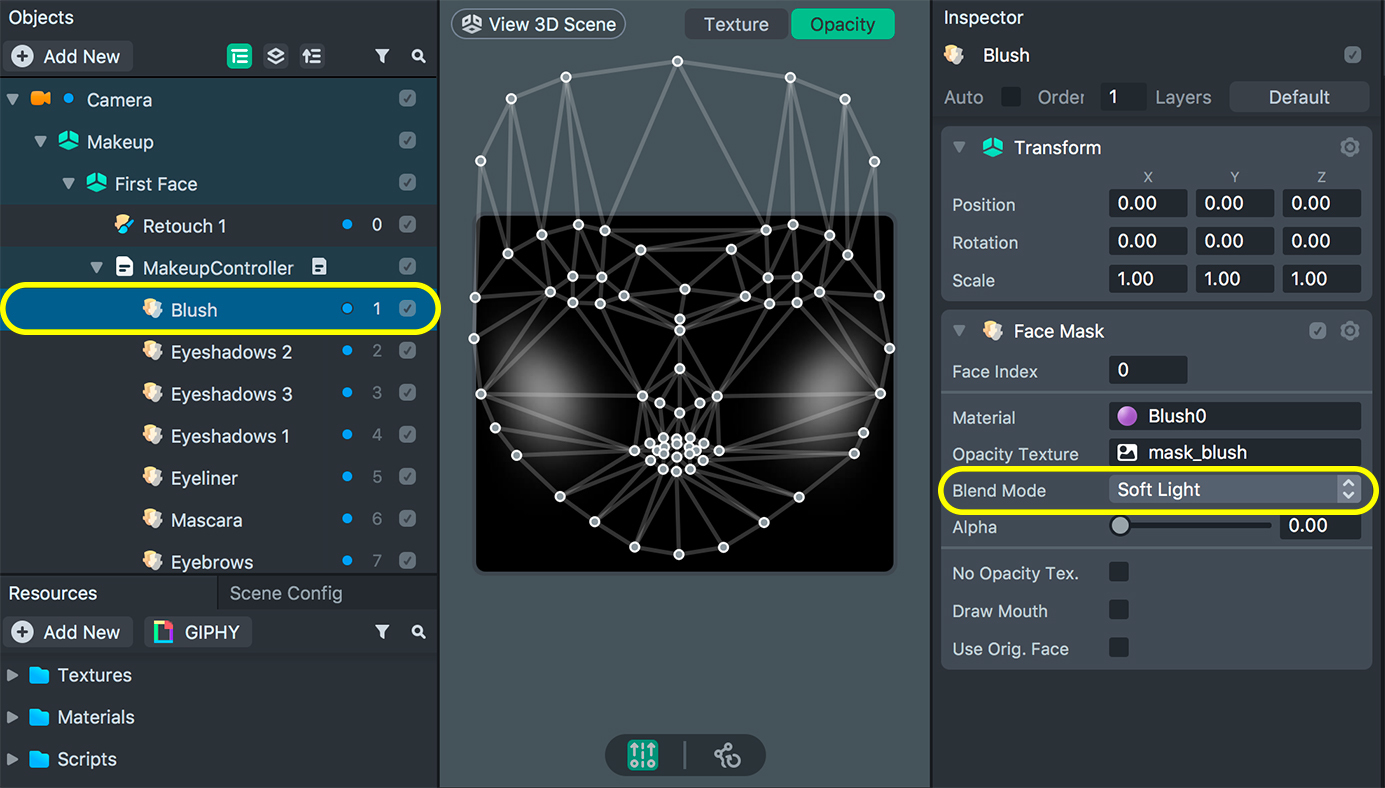Click the Alpha slider handle
Image resolution: width=1385 pixels, height=788 pixels.
1120,526
